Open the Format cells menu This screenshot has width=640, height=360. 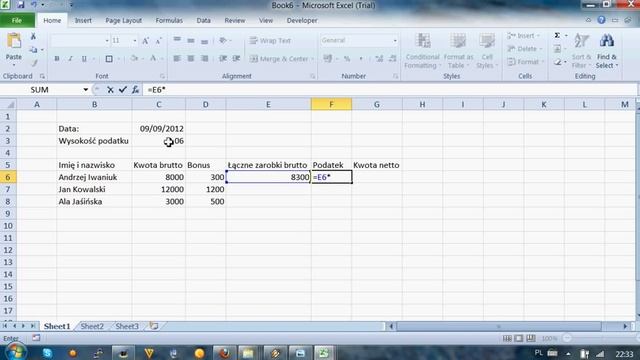point(524,62)
